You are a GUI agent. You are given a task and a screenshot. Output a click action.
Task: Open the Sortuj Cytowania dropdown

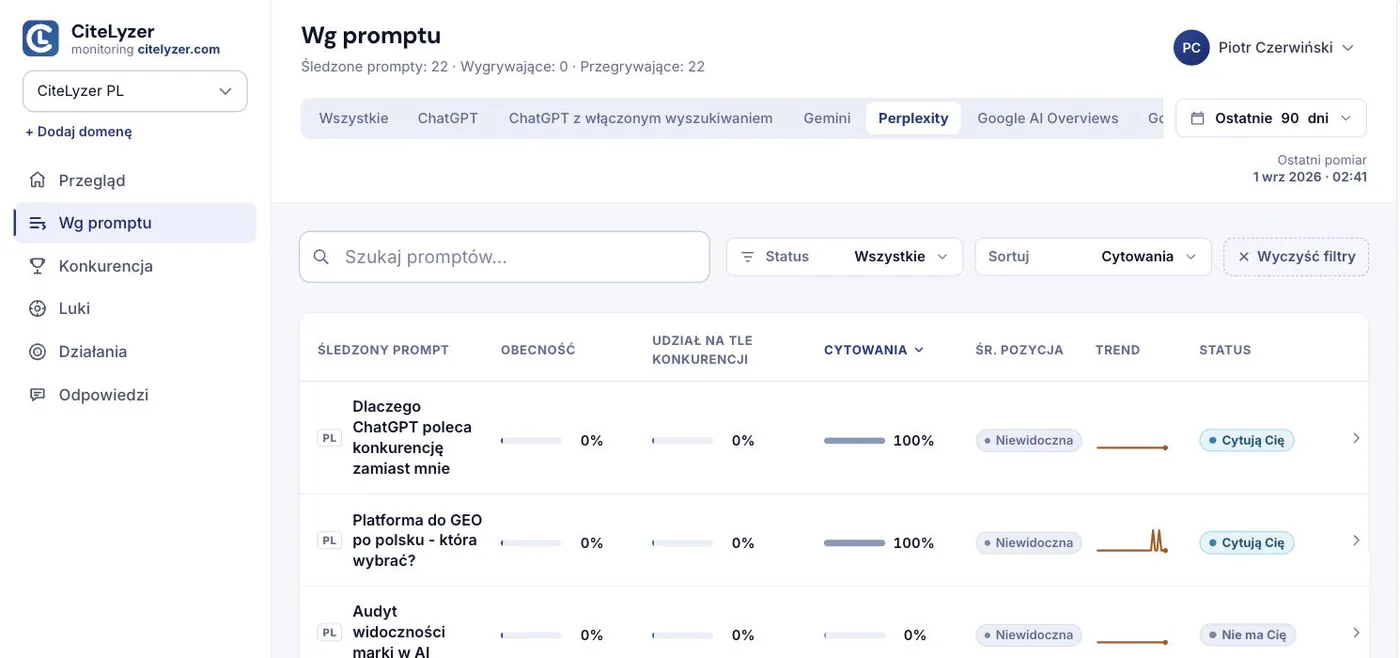1093,257
